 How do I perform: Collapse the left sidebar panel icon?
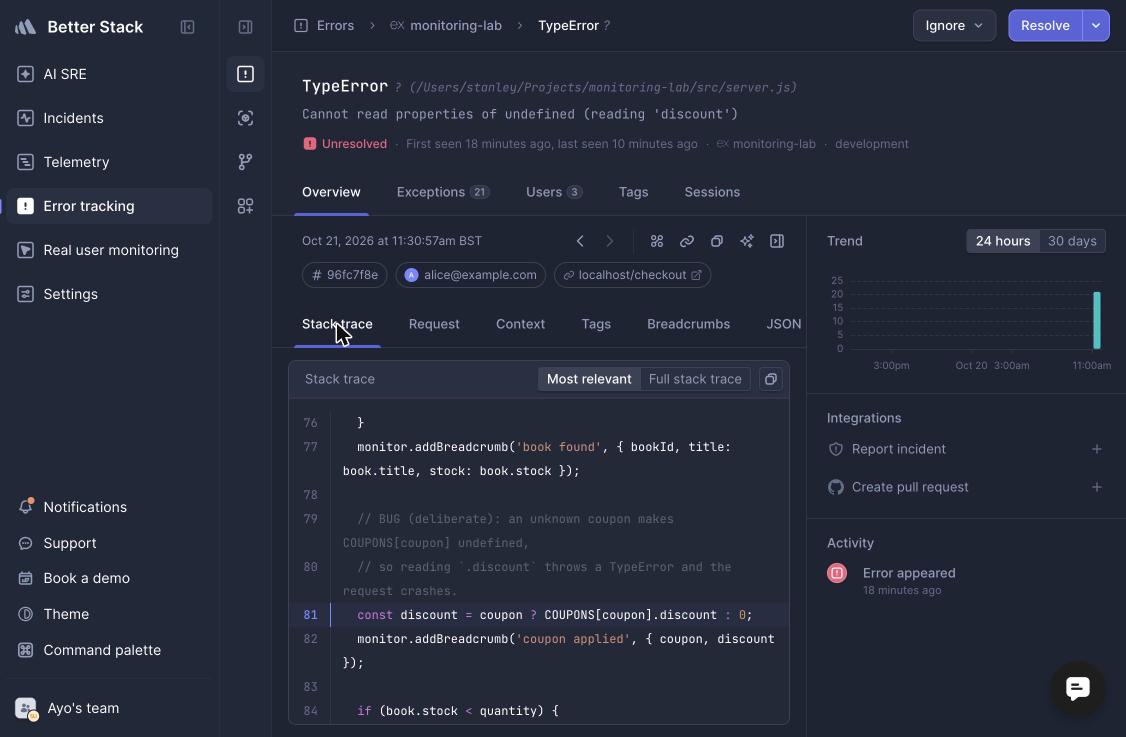[187, 27]
